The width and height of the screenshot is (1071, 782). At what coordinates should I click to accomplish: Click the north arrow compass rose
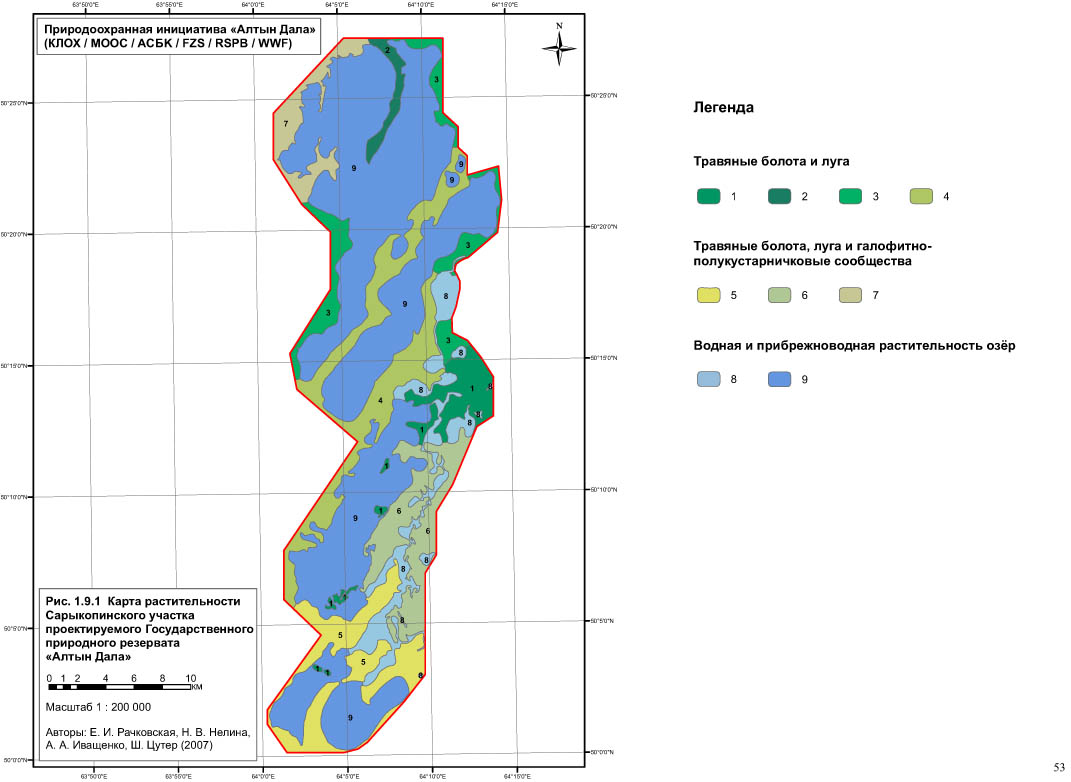(x=561, y=46)
